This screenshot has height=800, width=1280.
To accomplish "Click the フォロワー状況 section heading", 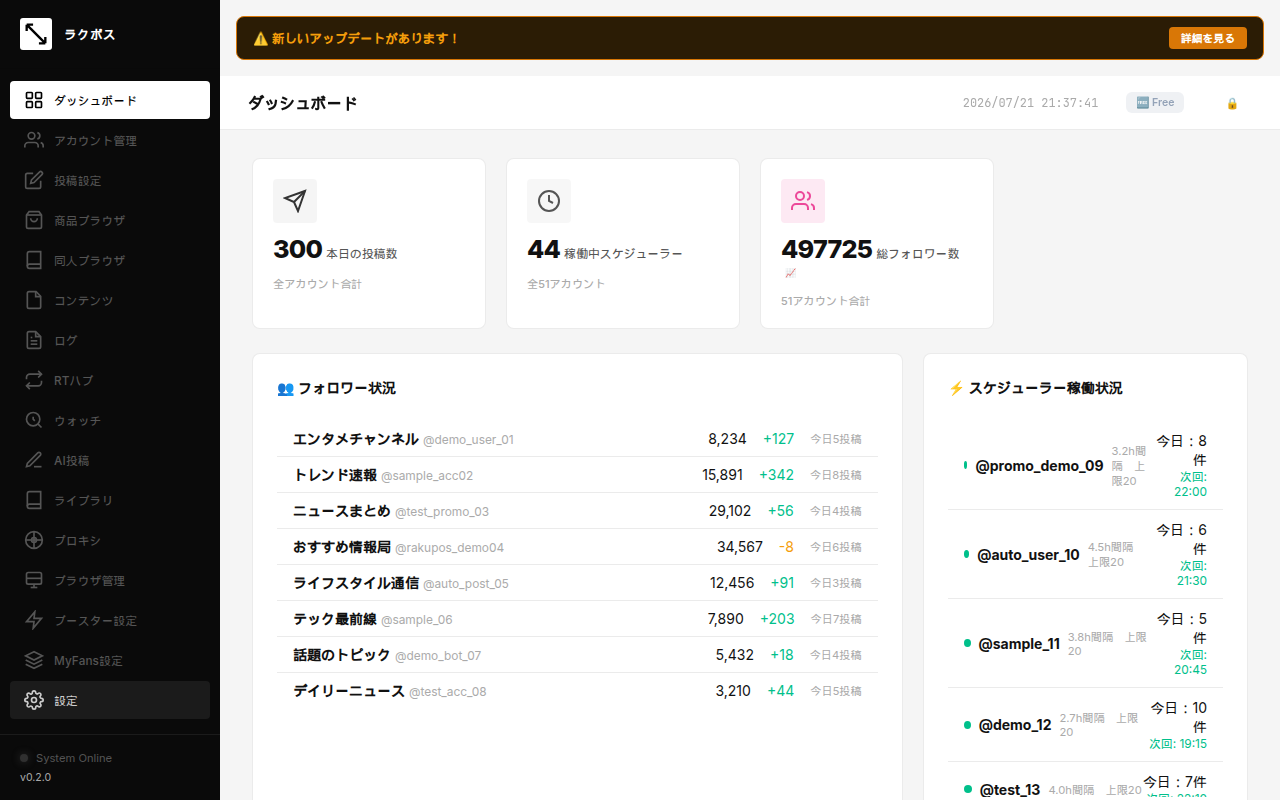I will pos(336,388).
